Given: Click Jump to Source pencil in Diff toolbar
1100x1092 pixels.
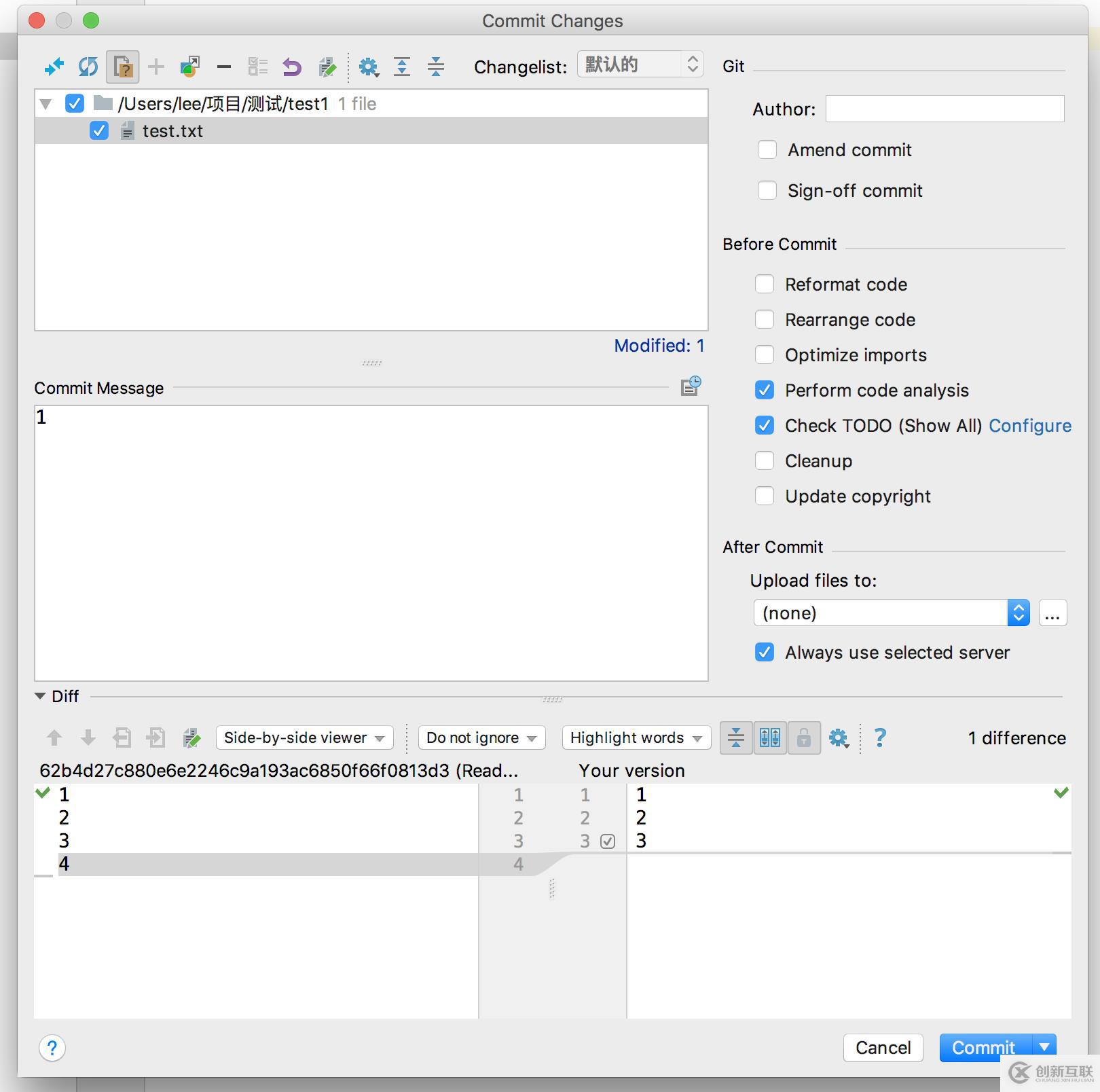Looking at the screenshot, I should [x=191, y=738].
